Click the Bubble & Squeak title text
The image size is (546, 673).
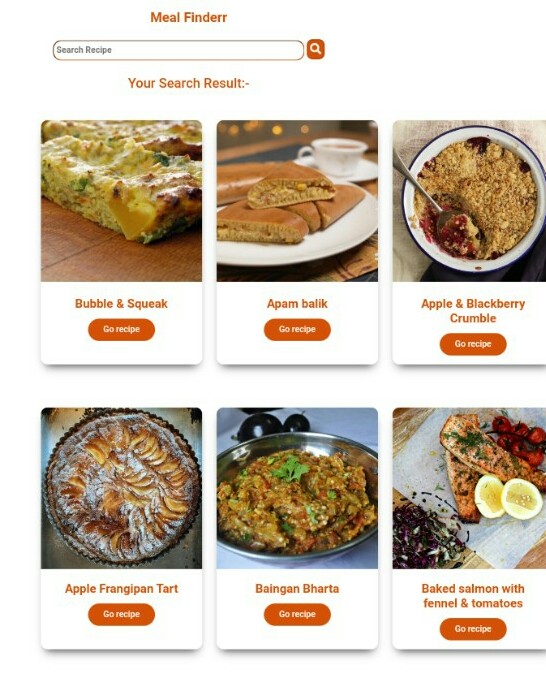[x=121, y=303]
